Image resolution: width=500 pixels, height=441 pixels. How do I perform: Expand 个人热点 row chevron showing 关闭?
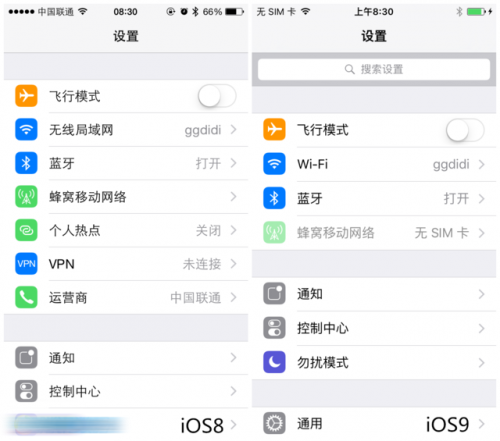click(233, 230)
